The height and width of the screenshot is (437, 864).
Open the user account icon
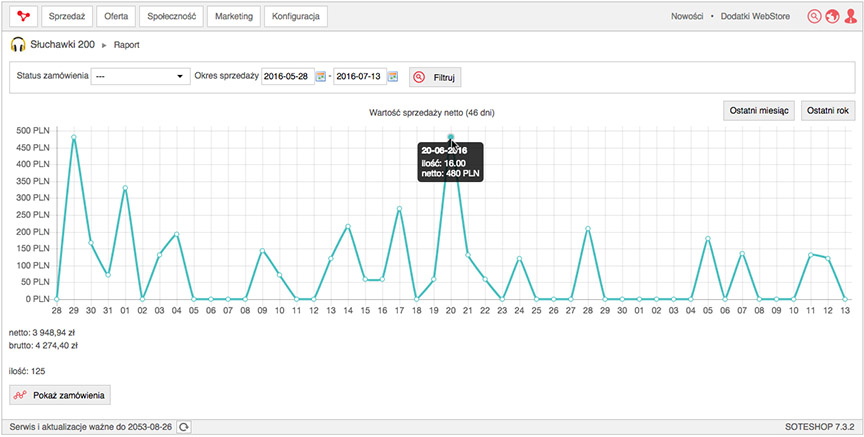click(x=850, y=17)
